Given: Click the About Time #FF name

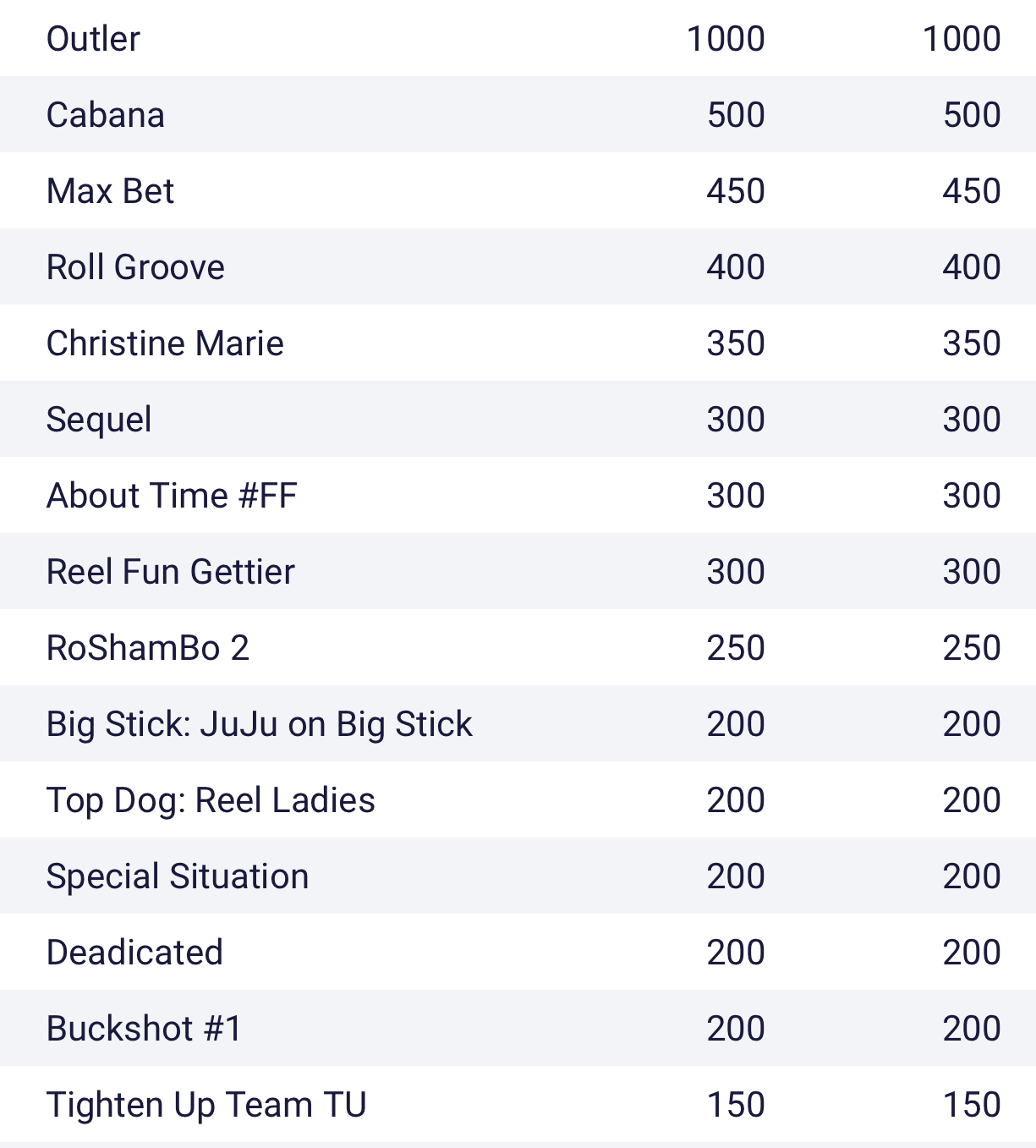Looking at the screenshot, I should tap(173, 496).
